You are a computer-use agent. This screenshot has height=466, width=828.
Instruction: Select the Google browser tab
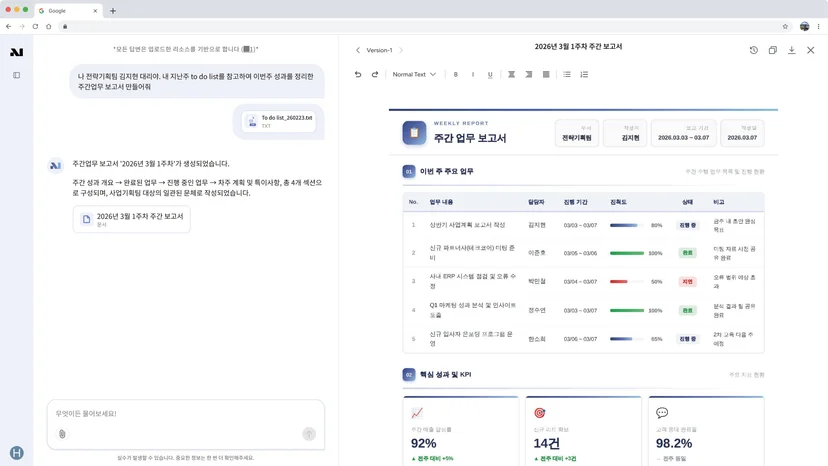(x=69, y=11)
